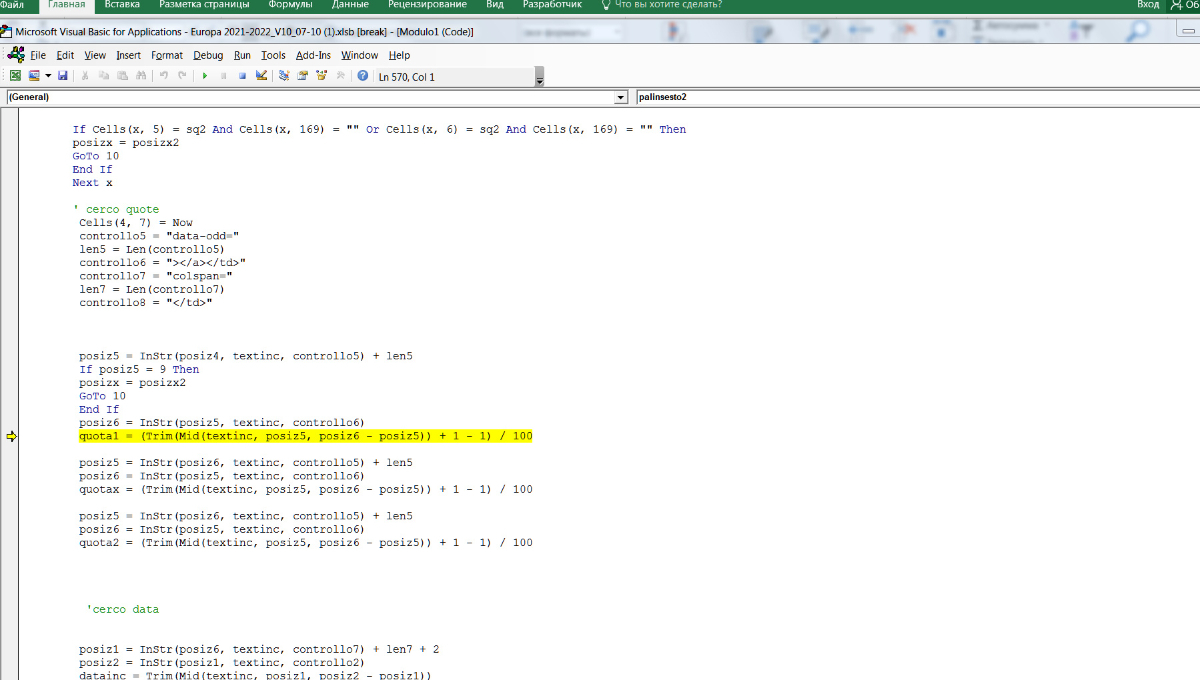Viewport: 1200px width, 680px height.
Task: Click the yellow highlighted quota1 code line
Action: [305, 437]
